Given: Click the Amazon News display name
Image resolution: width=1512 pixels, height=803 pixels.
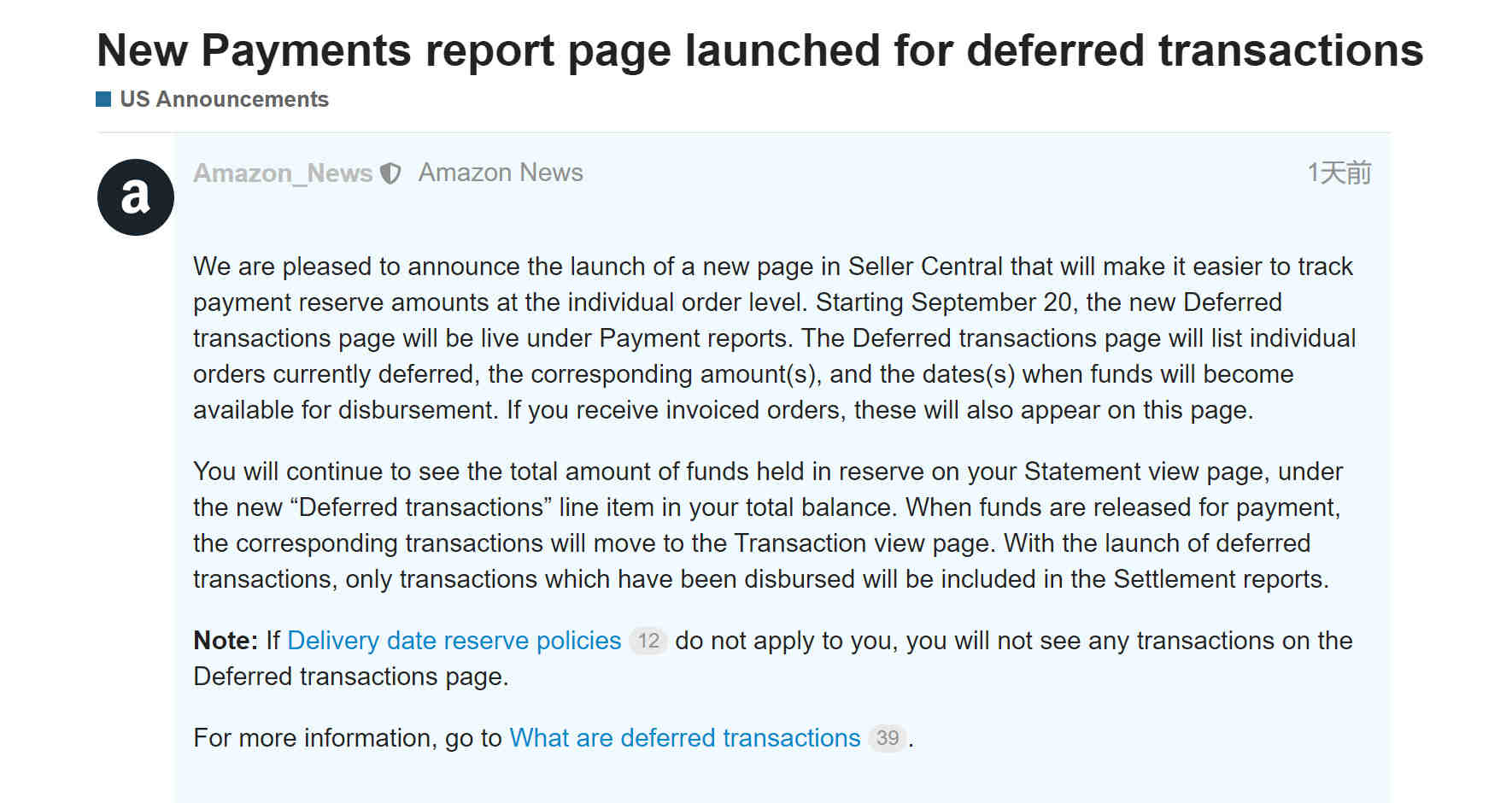Looking at the screenshot, I should pos(501,173).
